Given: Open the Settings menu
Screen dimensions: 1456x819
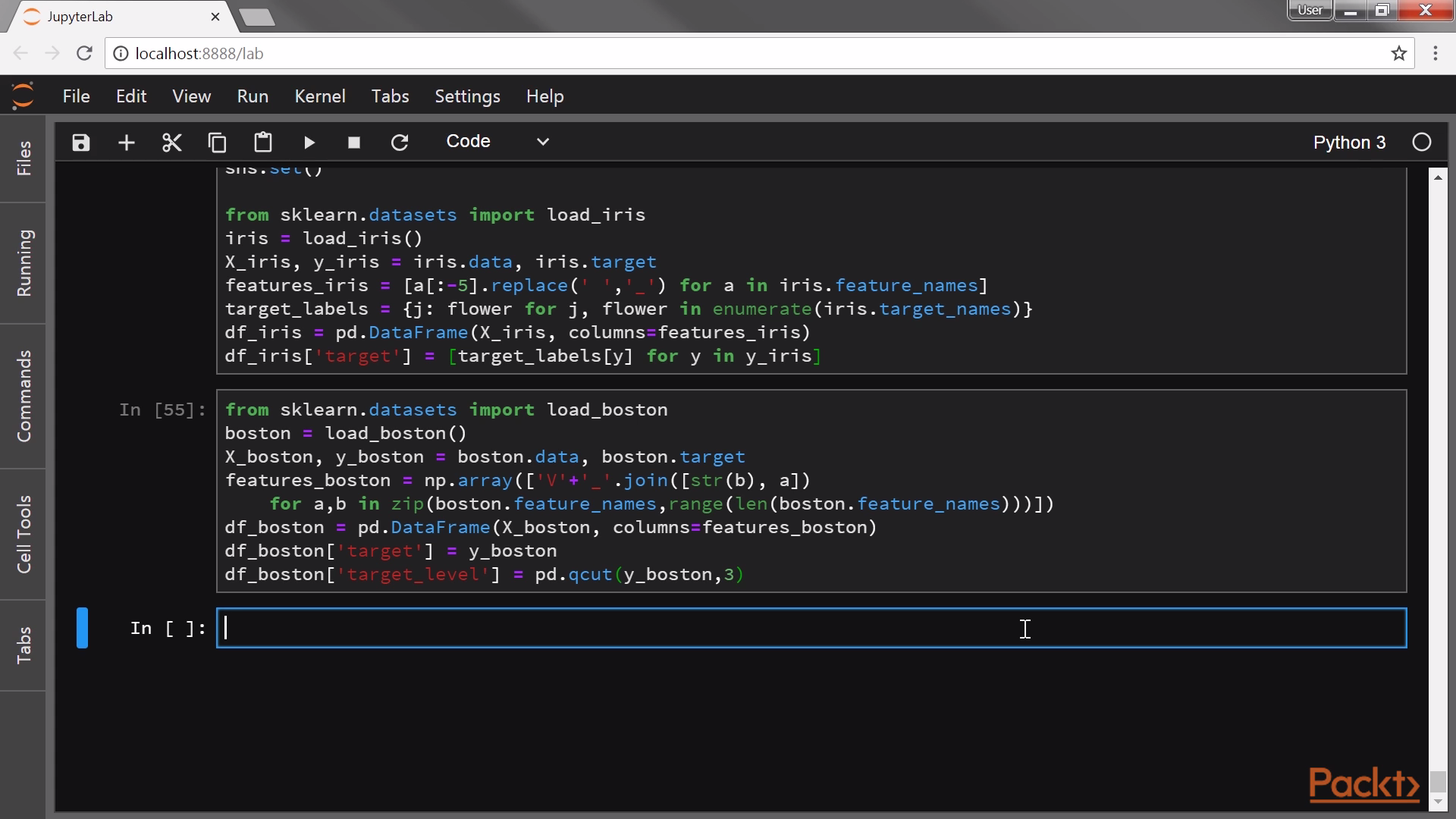Looking at the screenshot, I should point(467,96).
